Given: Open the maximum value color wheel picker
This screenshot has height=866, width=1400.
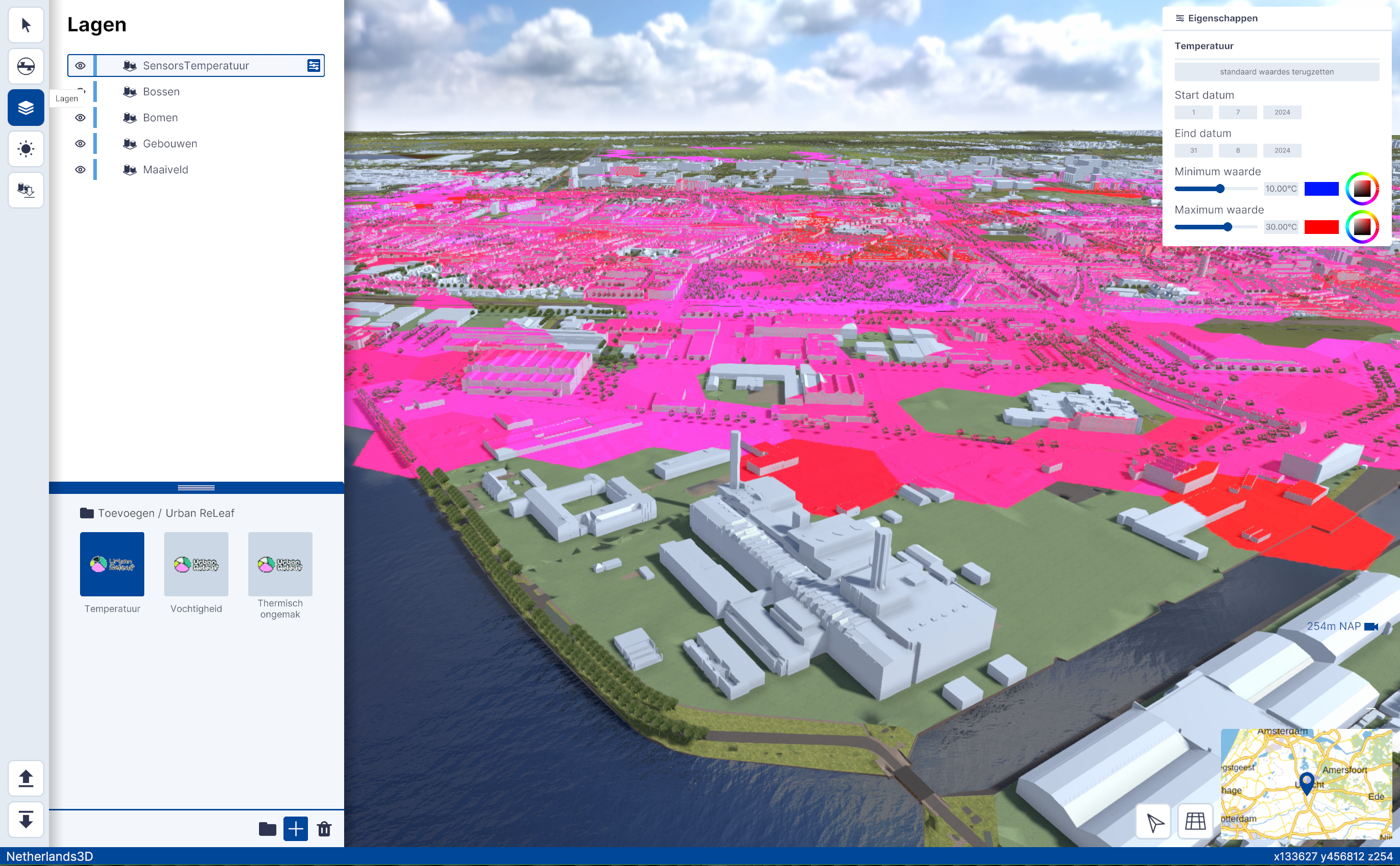Looking at the screenshot, I should (1362, 227).
